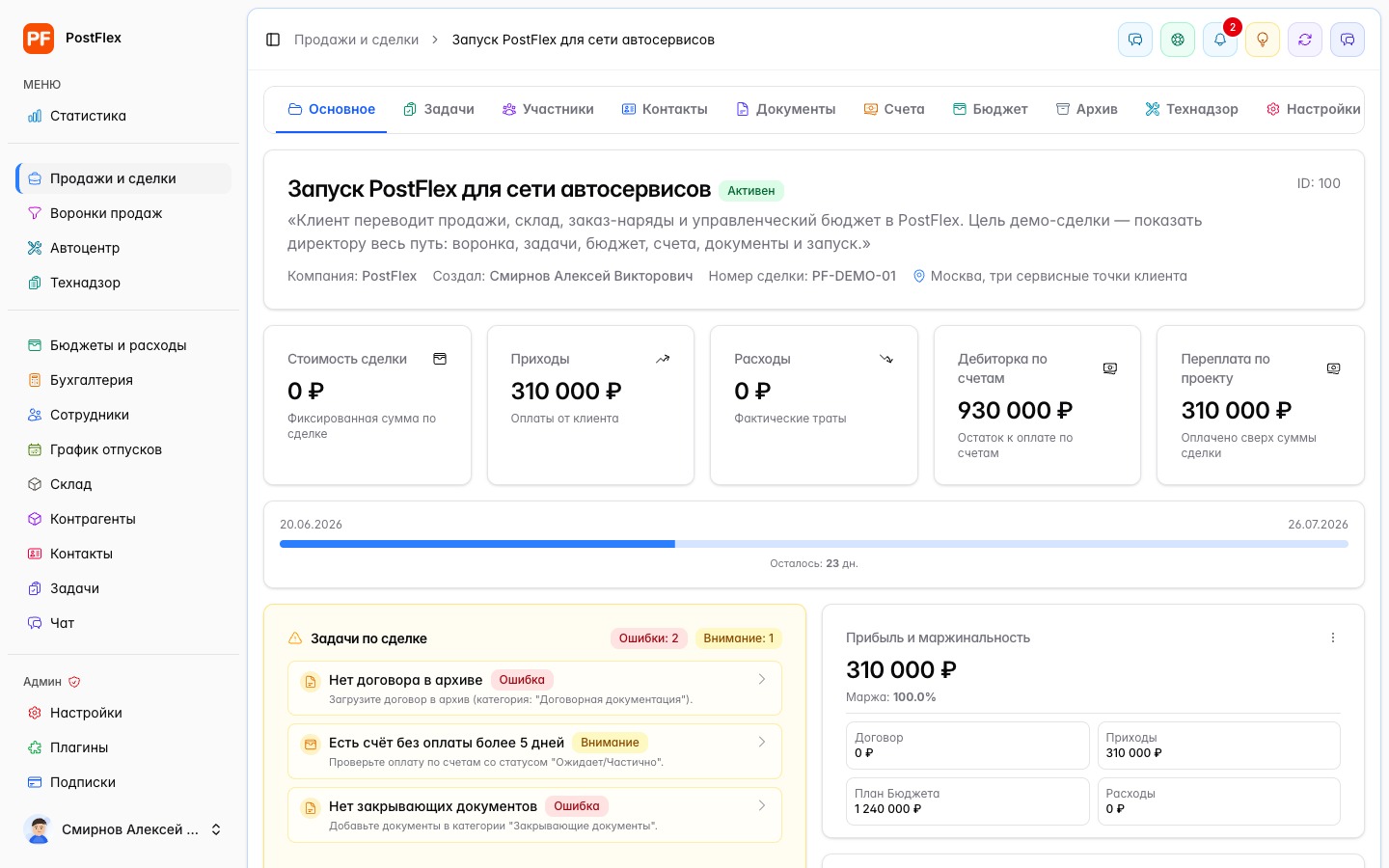Open Технадзор in the sidebar menu

tap(123, 283)
